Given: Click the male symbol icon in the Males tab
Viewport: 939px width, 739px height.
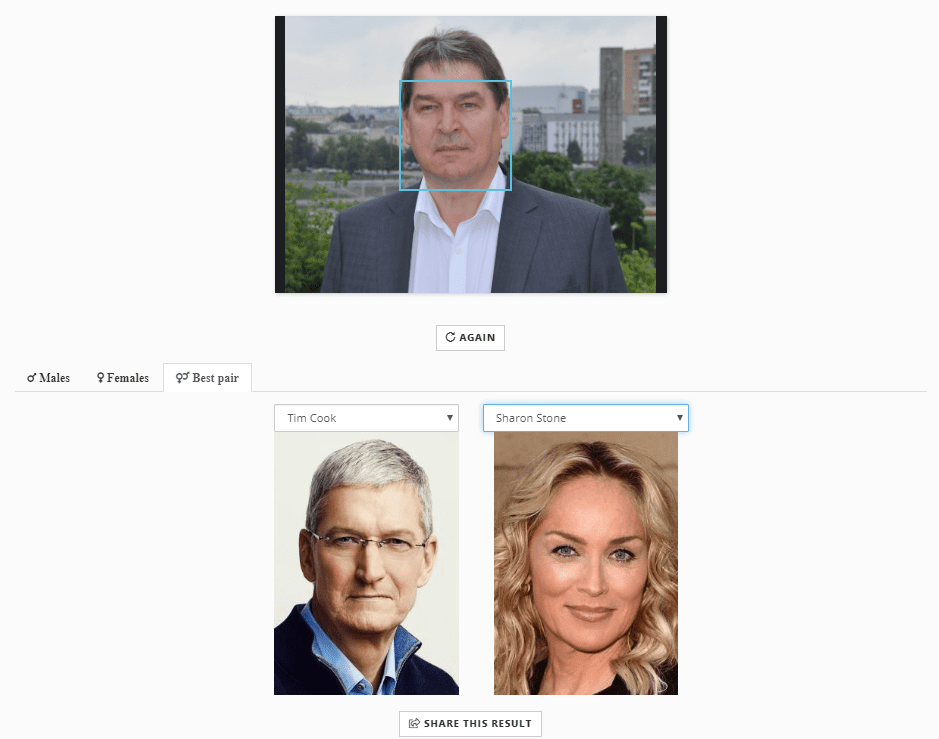Looking at the screenshot, I should pyautogui.click(x=31, y=378).
